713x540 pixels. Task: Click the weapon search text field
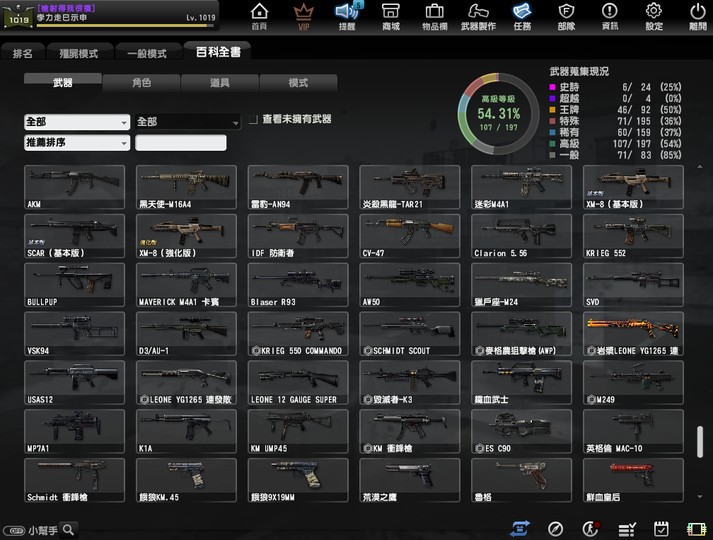[x=181, y=143]
